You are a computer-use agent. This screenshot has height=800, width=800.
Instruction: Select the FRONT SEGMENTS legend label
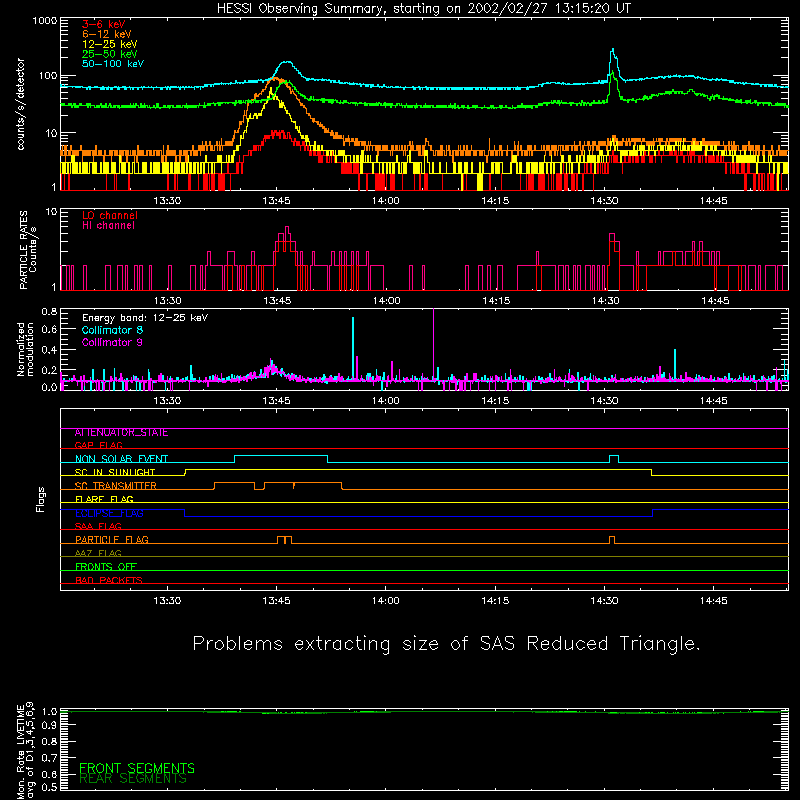[x=137, y=768]
